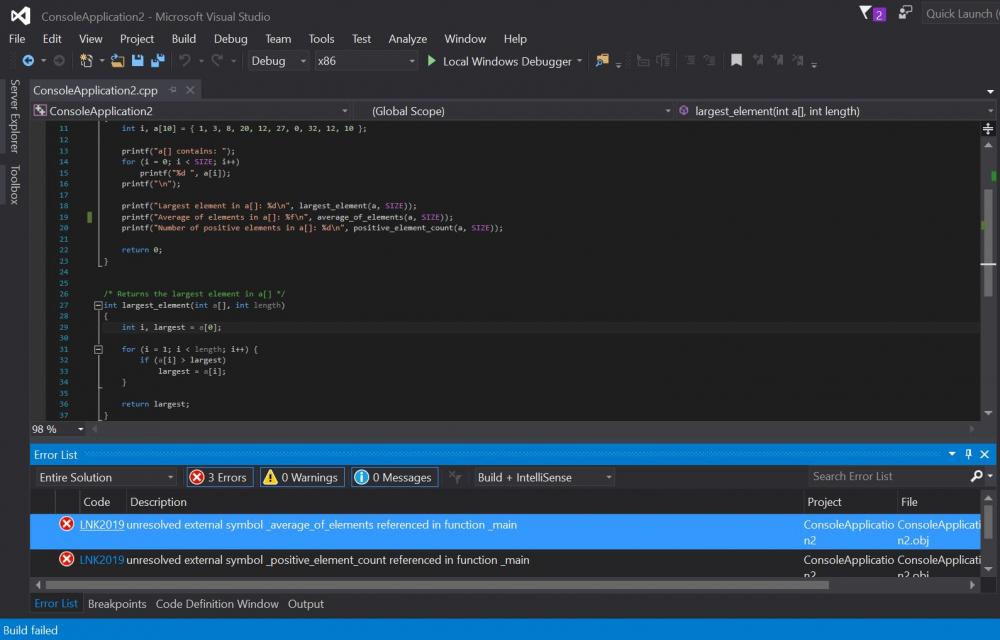Viewport: 1000px width, 640px height.
Task: Open the Server Explorer side panel
Action: 14,116
